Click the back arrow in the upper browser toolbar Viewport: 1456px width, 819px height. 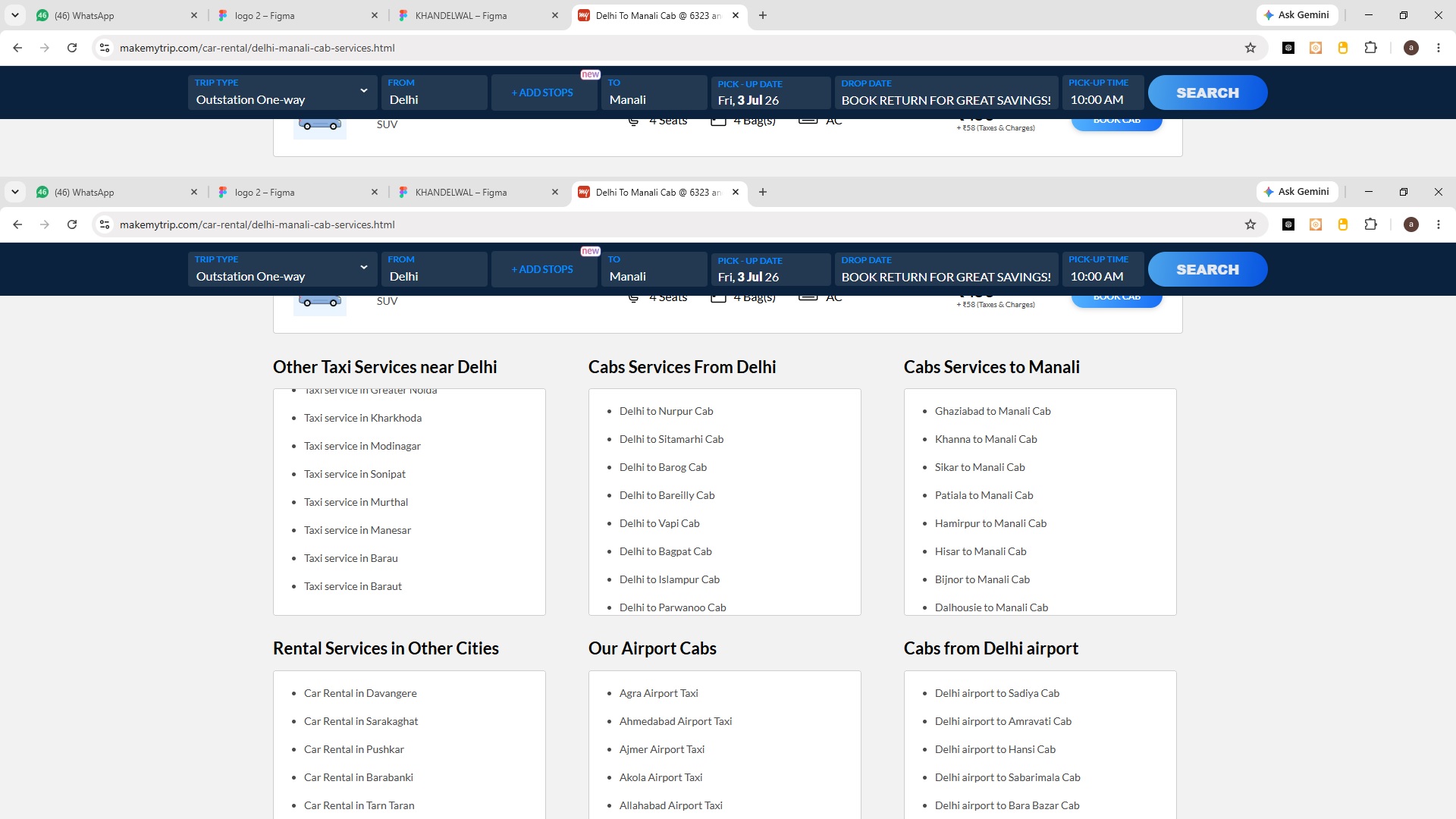click(17, 48)
